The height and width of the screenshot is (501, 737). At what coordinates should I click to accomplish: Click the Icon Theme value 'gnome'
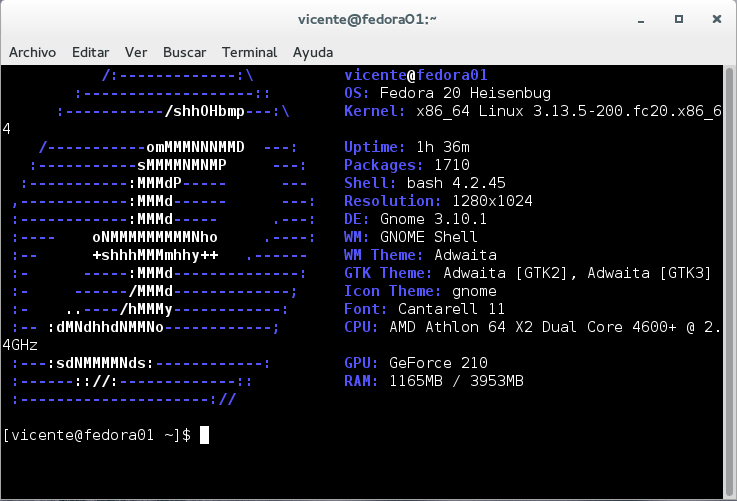(x=474, y=291)
